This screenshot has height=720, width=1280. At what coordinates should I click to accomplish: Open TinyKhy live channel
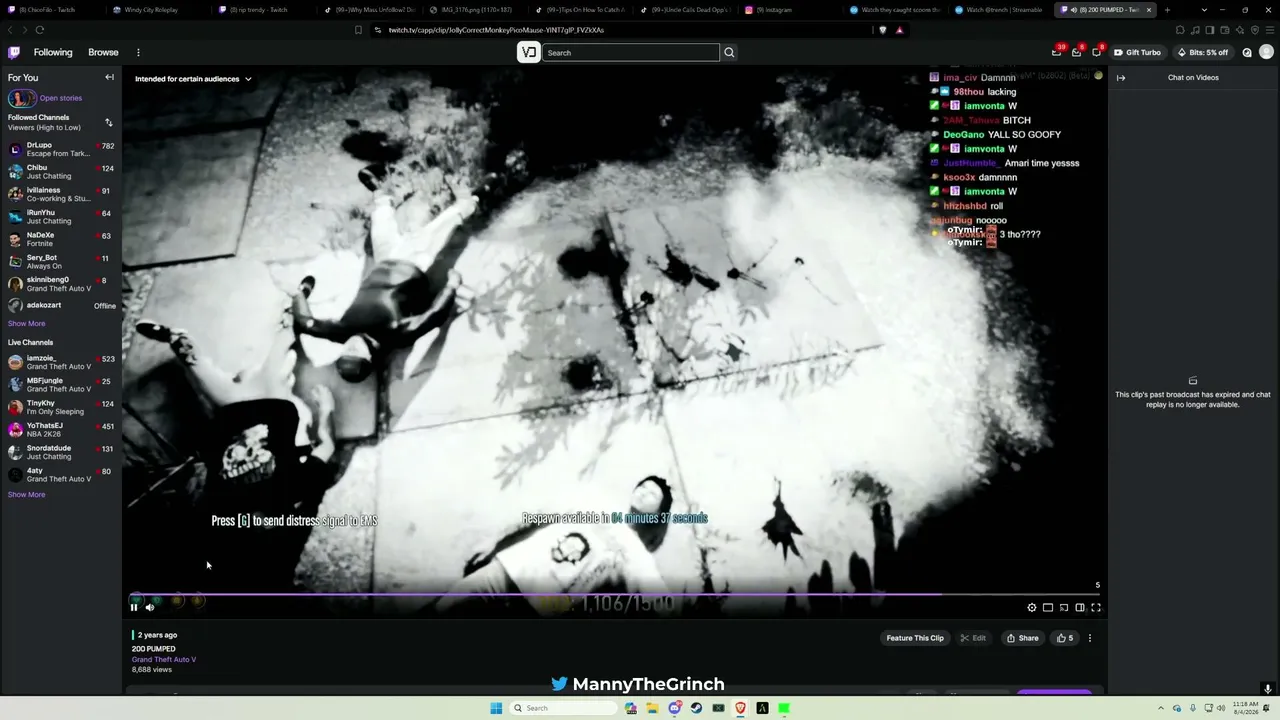61,407
